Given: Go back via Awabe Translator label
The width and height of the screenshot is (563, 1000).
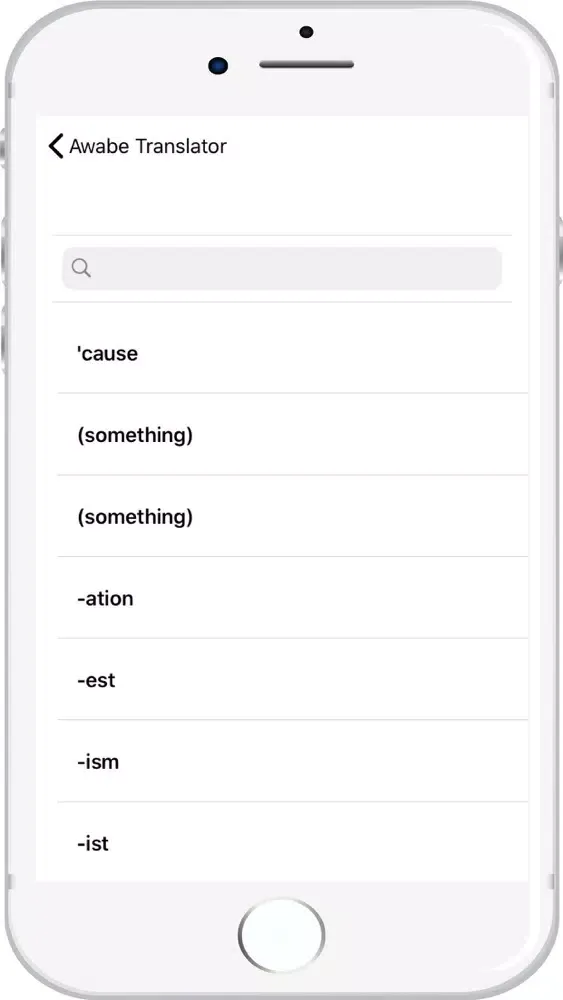Looking at the screenshot, I should 148,146.
